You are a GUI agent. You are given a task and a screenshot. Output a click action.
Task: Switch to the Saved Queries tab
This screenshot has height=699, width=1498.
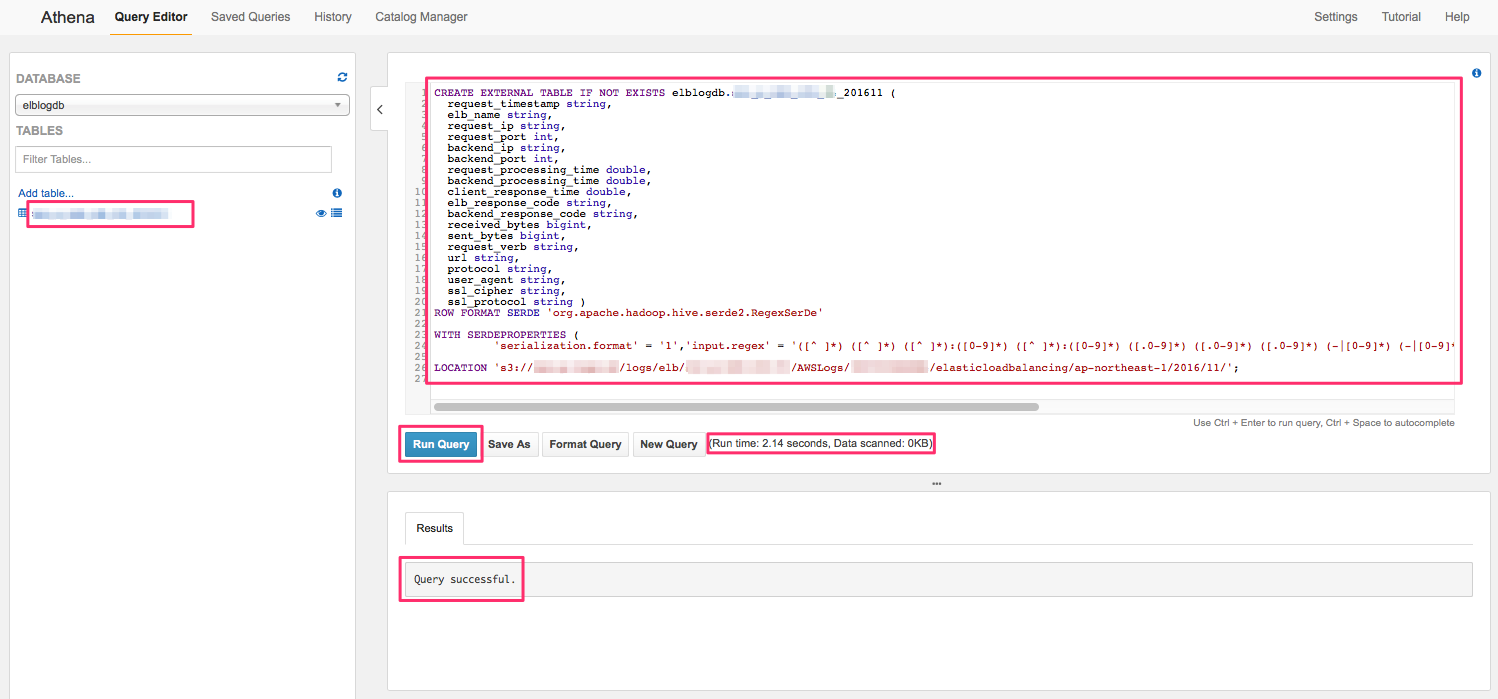click(x=250, y=17)
